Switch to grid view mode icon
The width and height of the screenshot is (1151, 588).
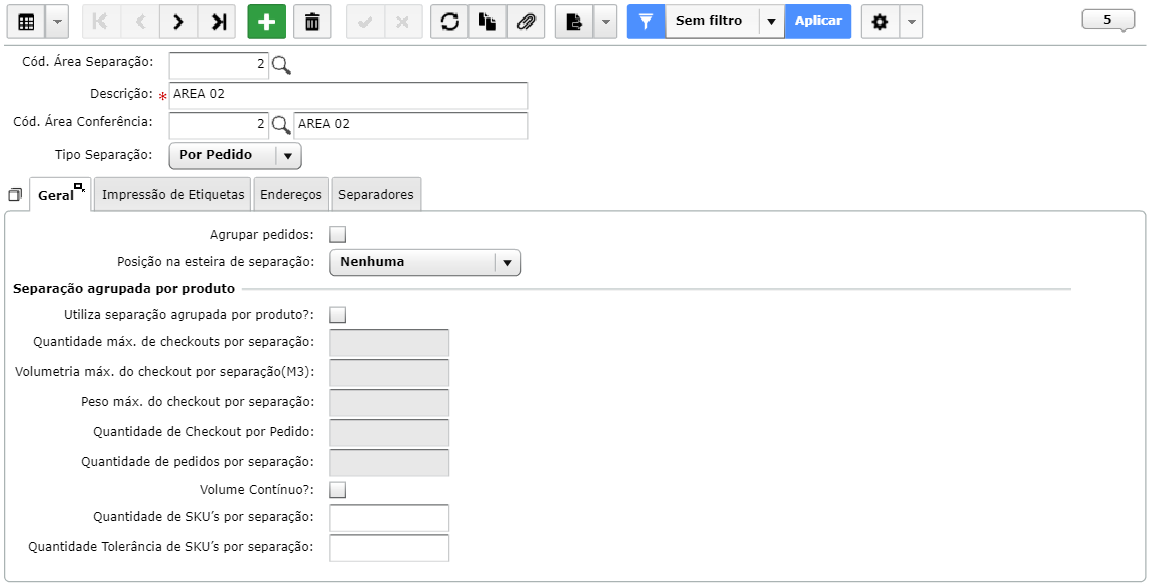pos(26,22)
